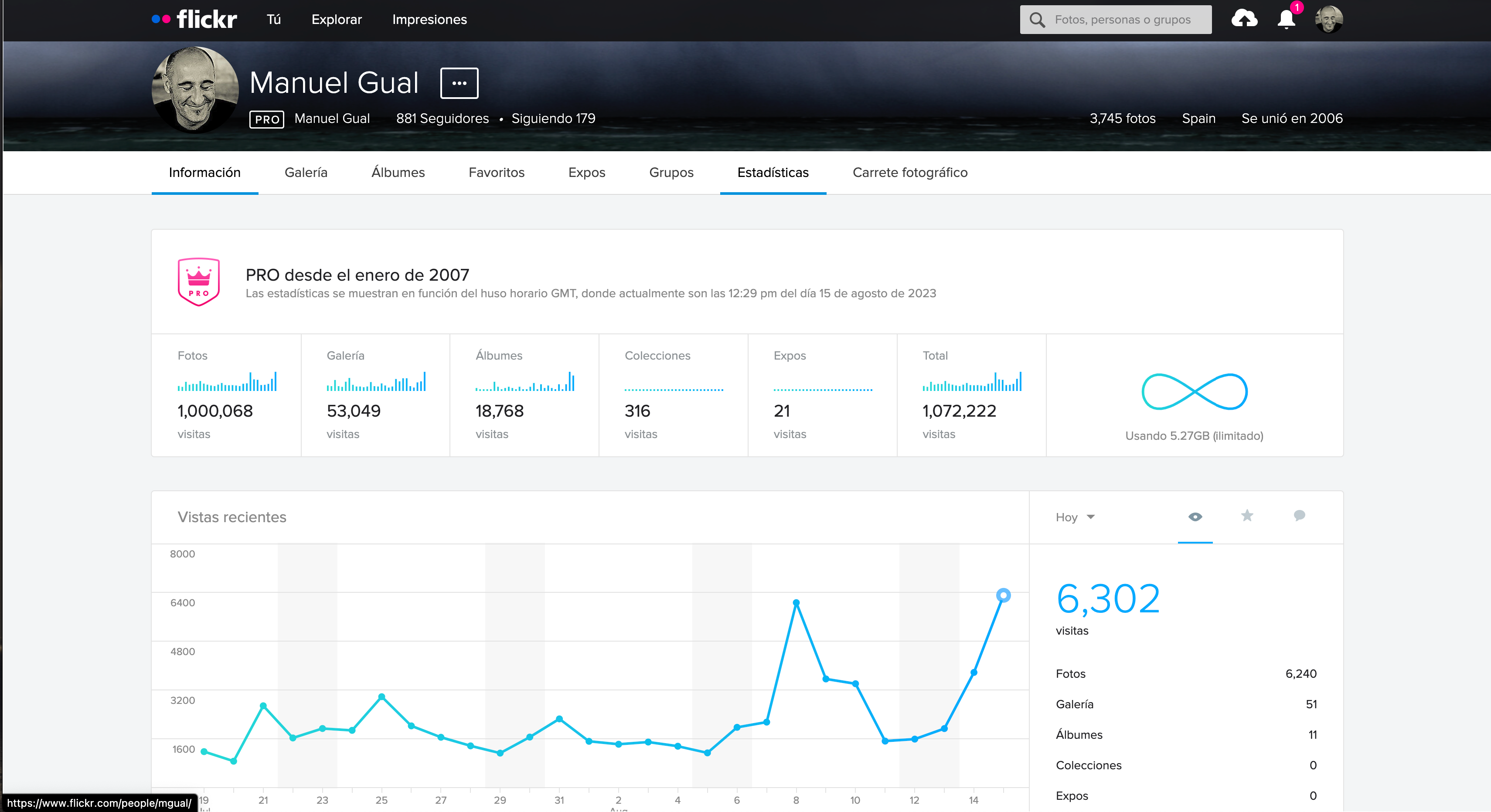The image size is (1491, 812).
Task: Click the search magnifier icon
Action: pos(1037,20)
